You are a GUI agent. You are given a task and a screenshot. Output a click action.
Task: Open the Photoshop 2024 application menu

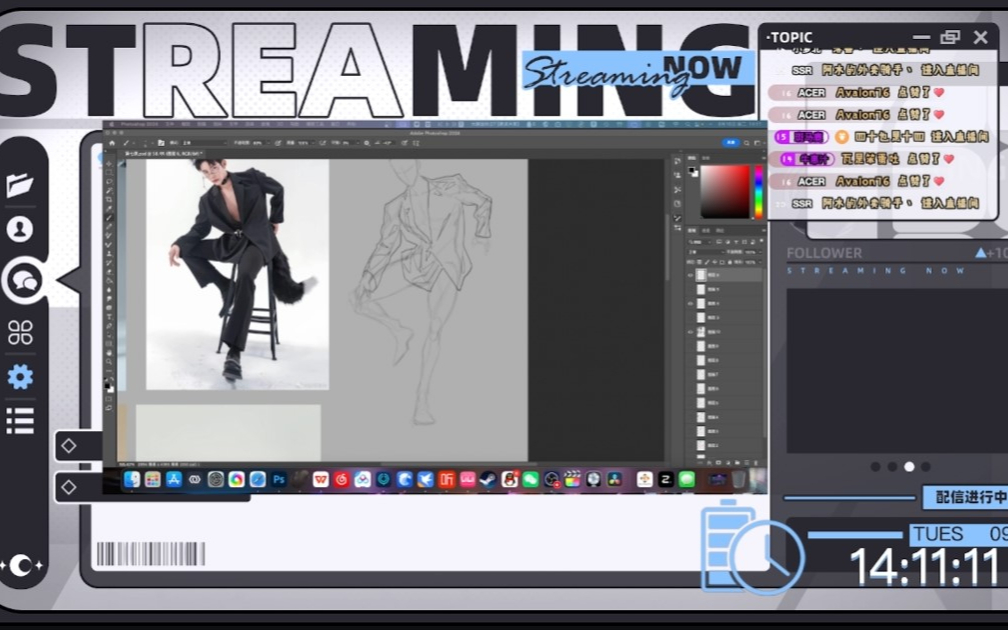(x=138, y=124)
